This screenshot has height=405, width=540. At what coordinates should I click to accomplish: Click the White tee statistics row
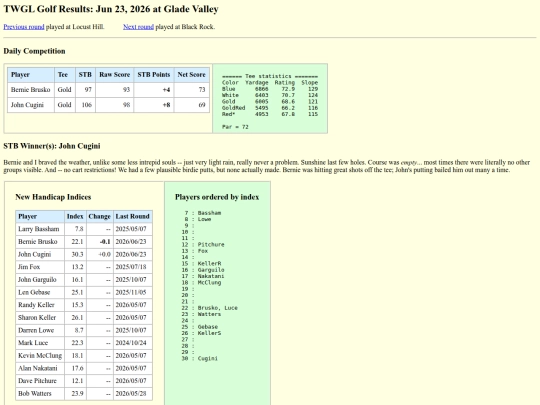[270, 95]
